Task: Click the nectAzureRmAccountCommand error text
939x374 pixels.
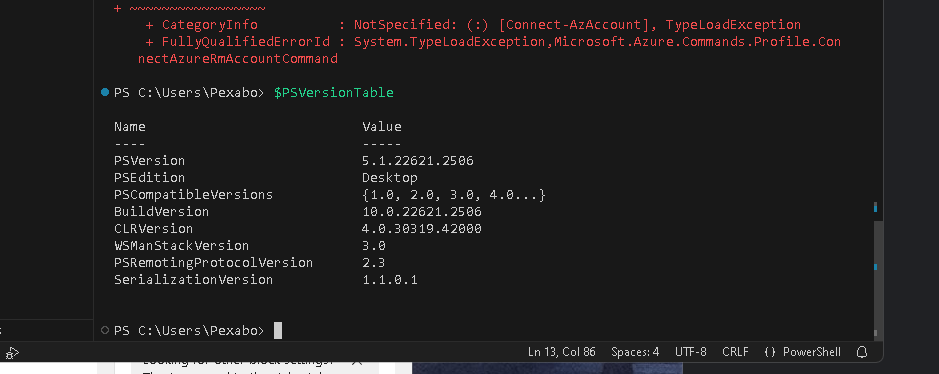Action: pos(238,59)
